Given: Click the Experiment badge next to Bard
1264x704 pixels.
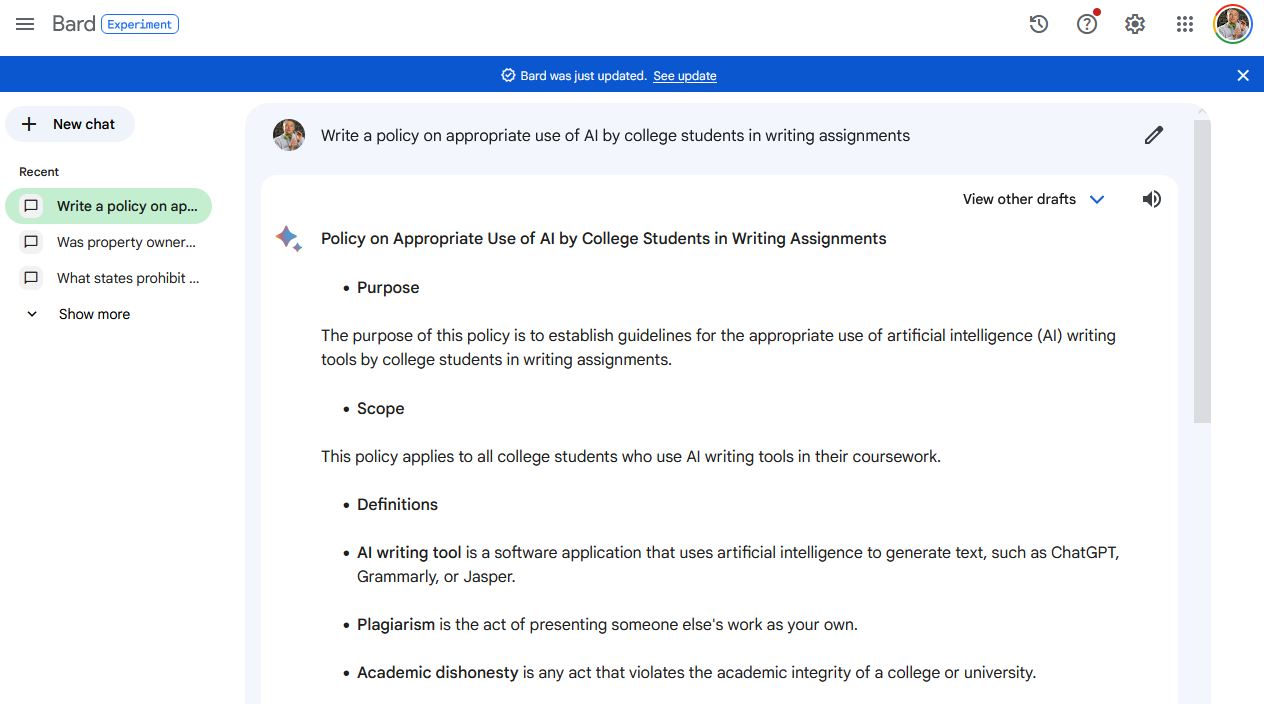Looking at the screenshot, I should (x=140, y=23).
